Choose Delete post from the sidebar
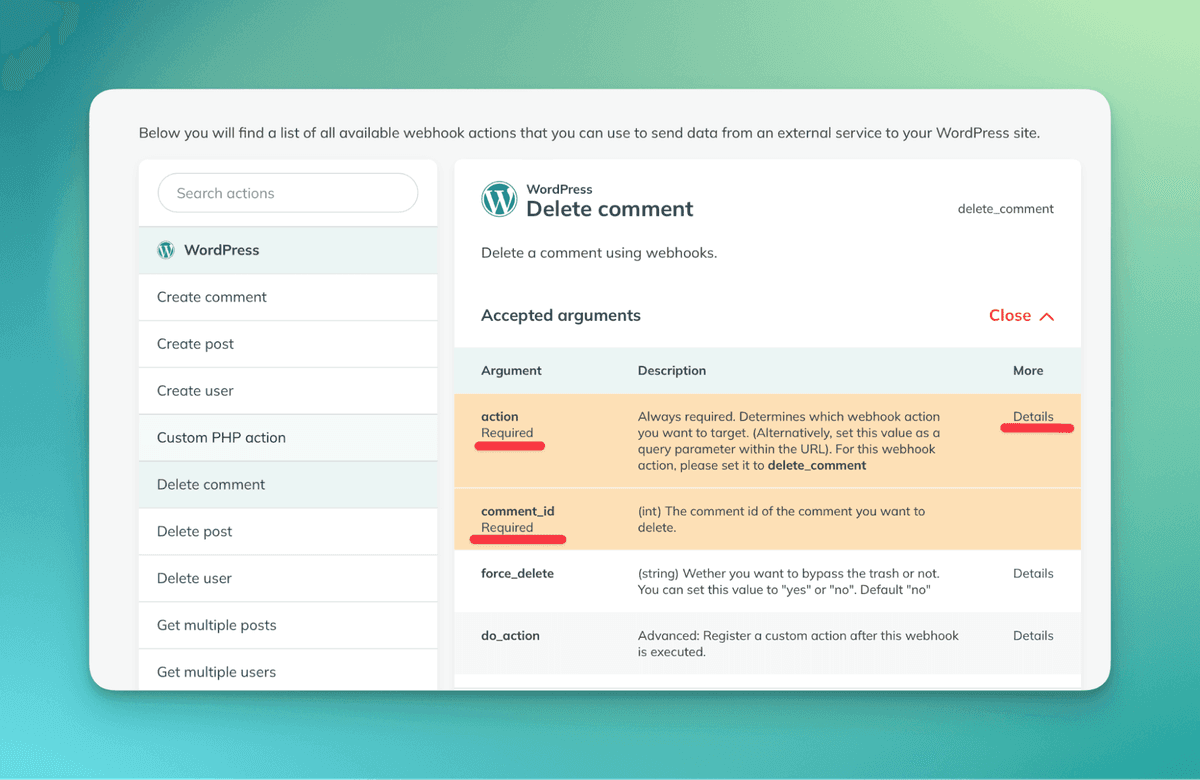 (195, 532)
